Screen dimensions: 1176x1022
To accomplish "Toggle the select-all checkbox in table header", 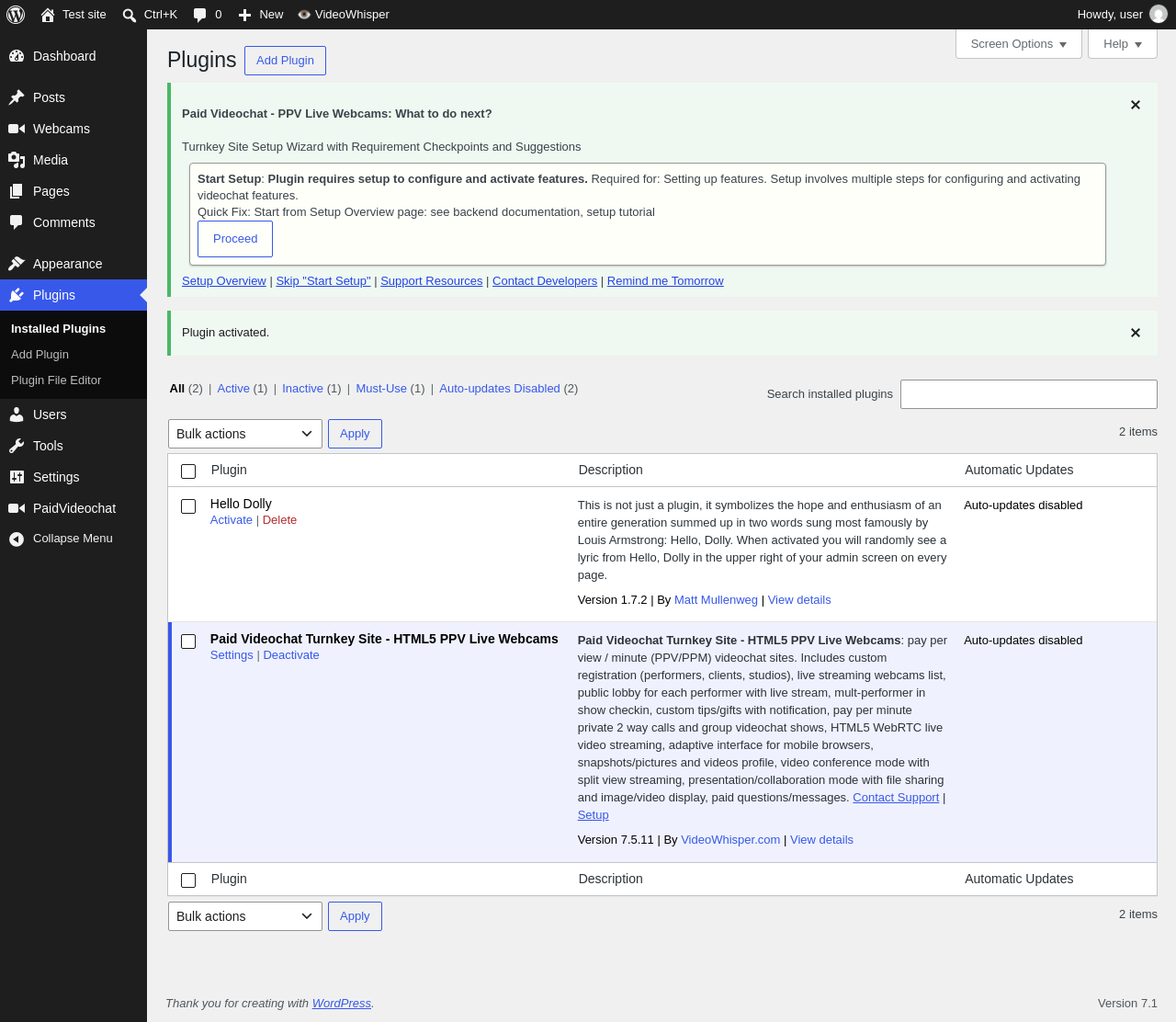I will [188, 471].
